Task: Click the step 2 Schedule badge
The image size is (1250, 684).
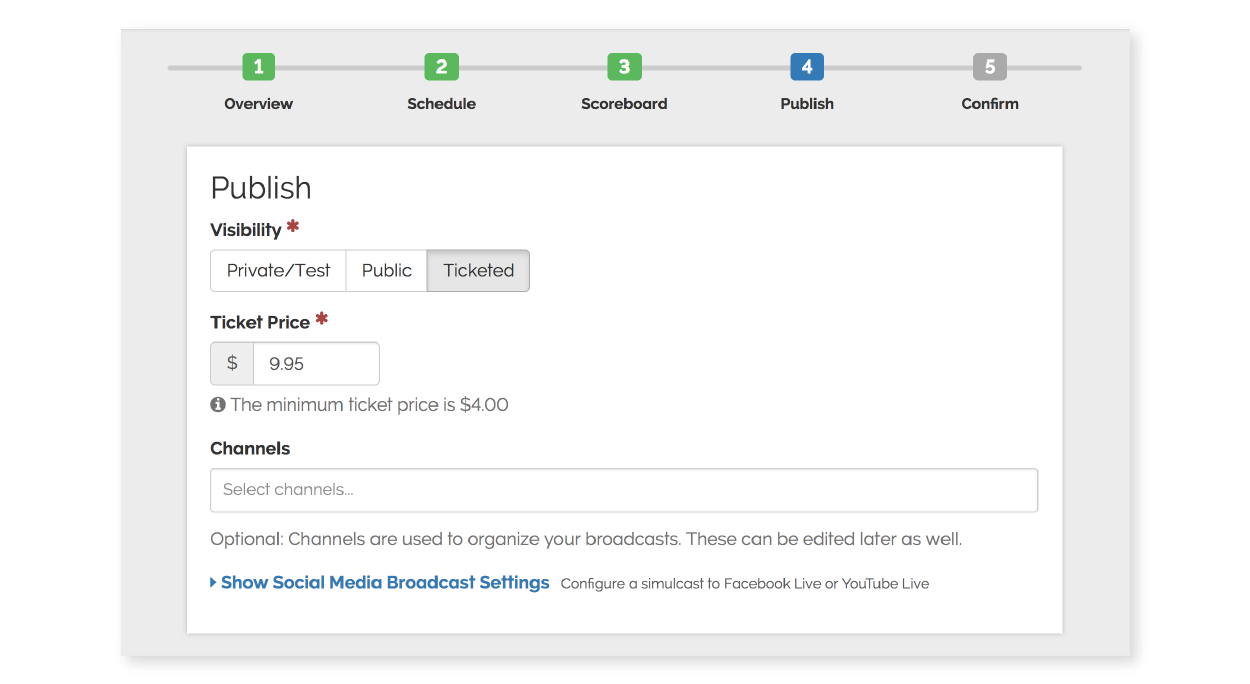Action: point(441,67)
